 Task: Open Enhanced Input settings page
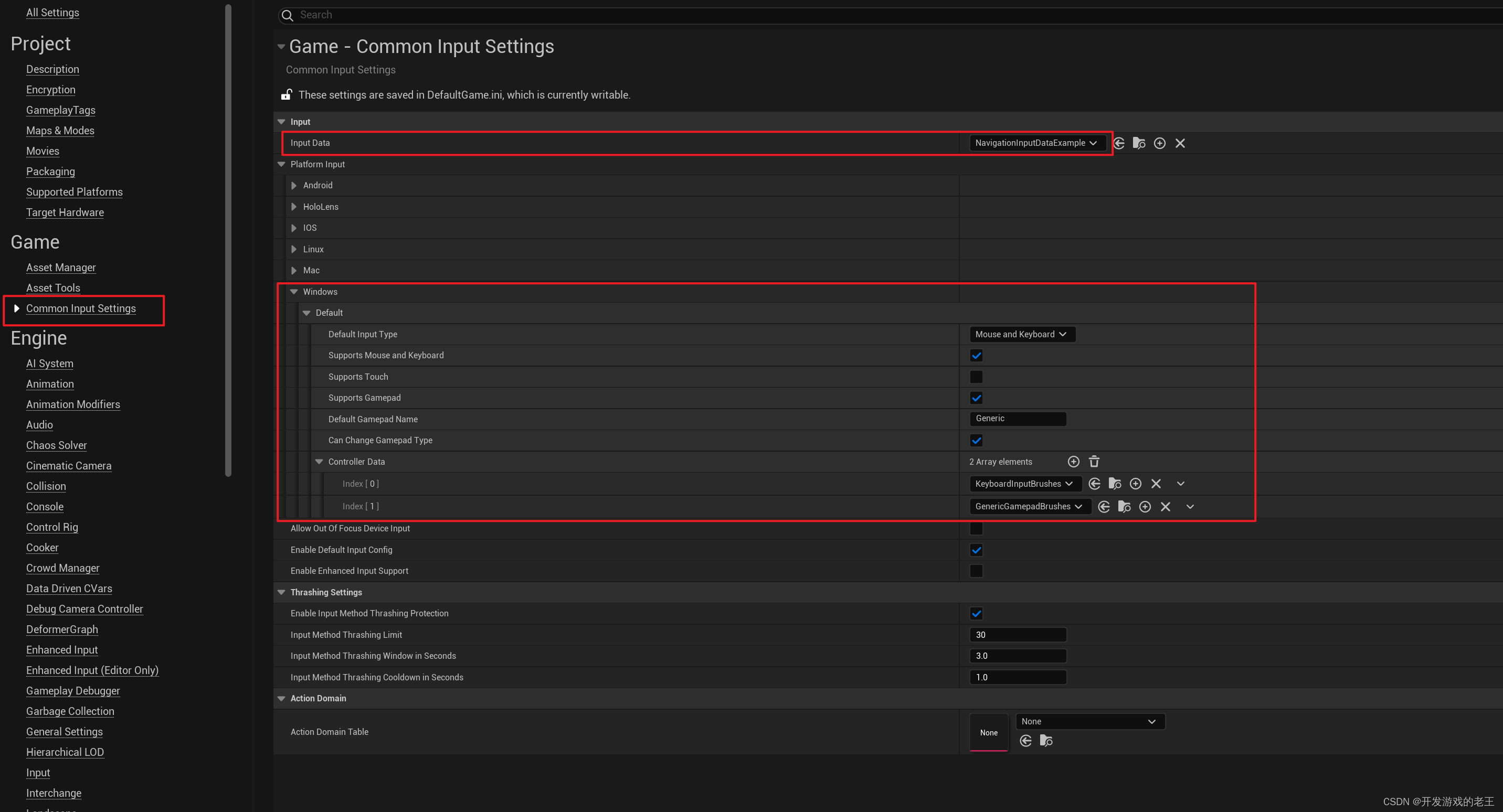62,650
